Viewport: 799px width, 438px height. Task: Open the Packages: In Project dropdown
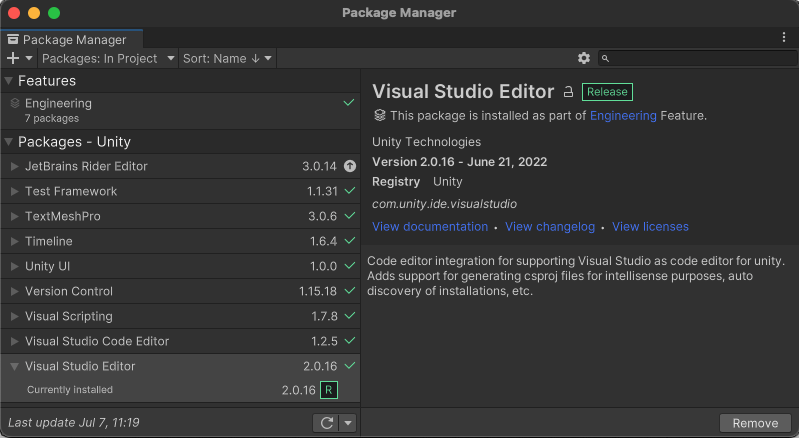(107, 59)
